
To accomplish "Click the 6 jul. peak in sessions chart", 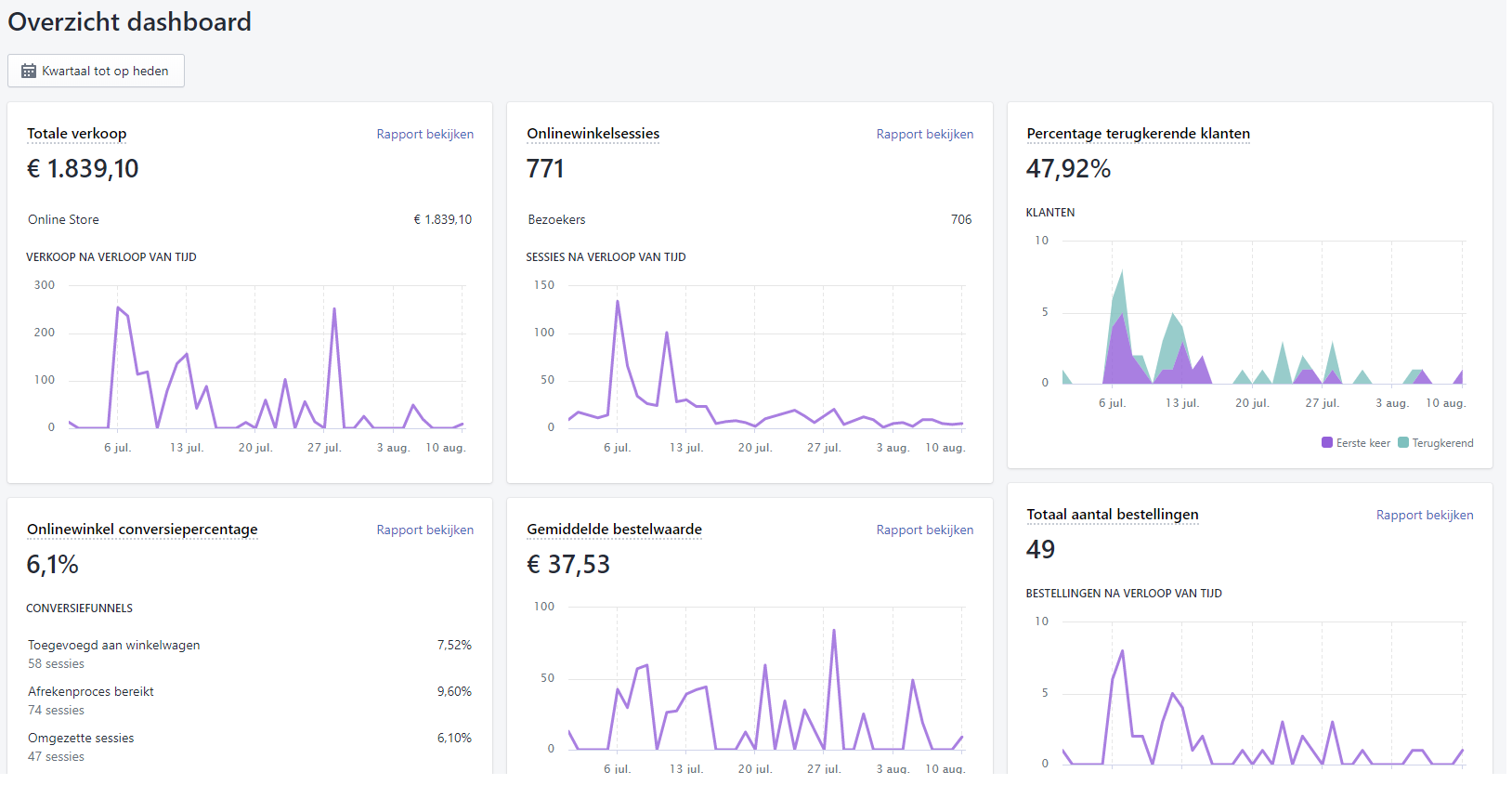I will [x=618, y=301].
